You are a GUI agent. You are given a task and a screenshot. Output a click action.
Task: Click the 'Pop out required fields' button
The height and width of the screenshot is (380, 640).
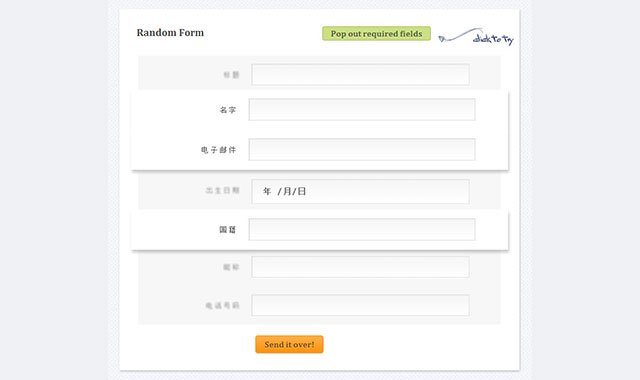pyautogui.click(x=376, y=33)
